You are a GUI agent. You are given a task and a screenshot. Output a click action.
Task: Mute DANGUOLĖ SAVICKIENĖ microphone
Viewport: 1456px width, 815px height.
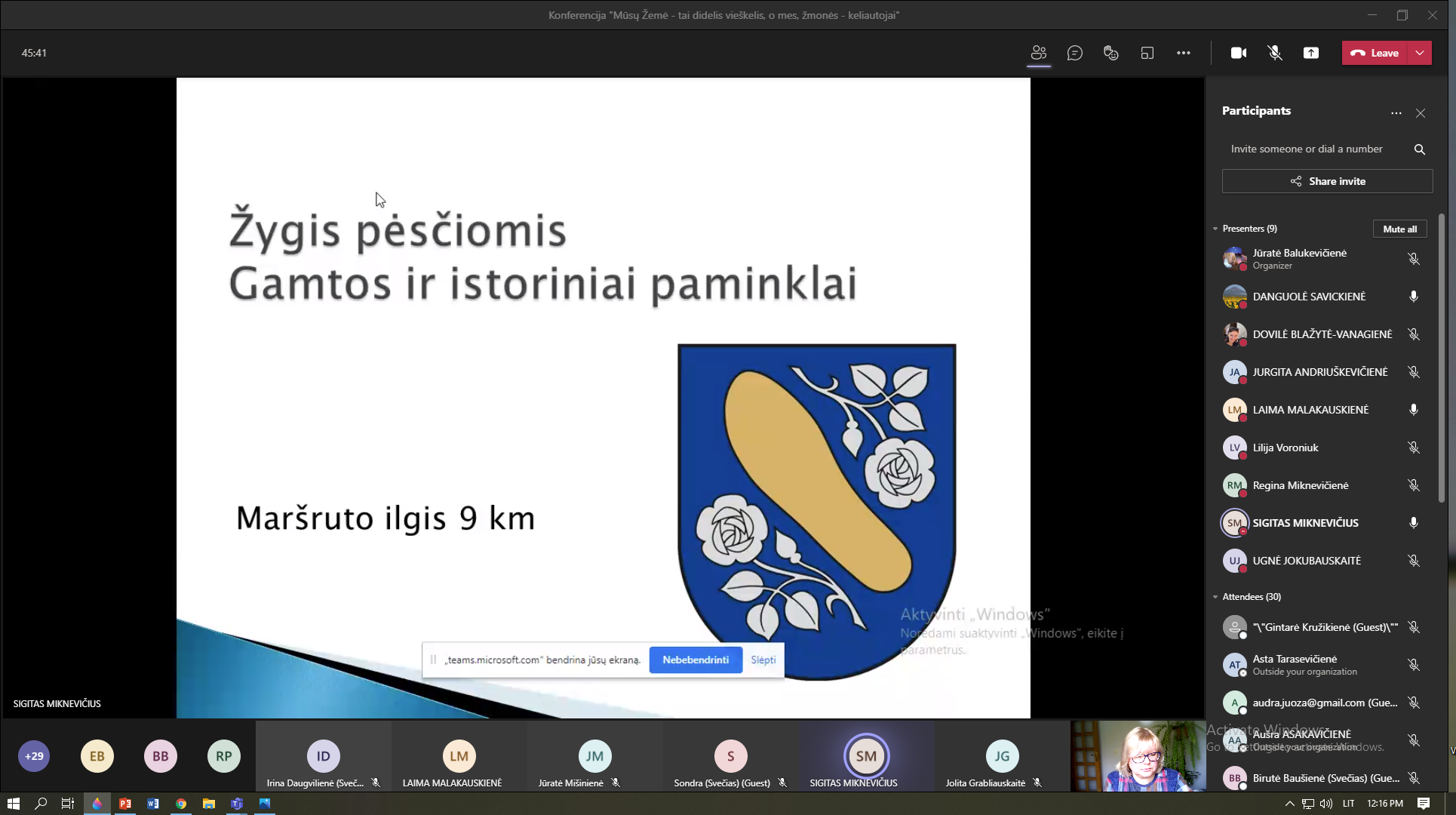[1414, 297]
